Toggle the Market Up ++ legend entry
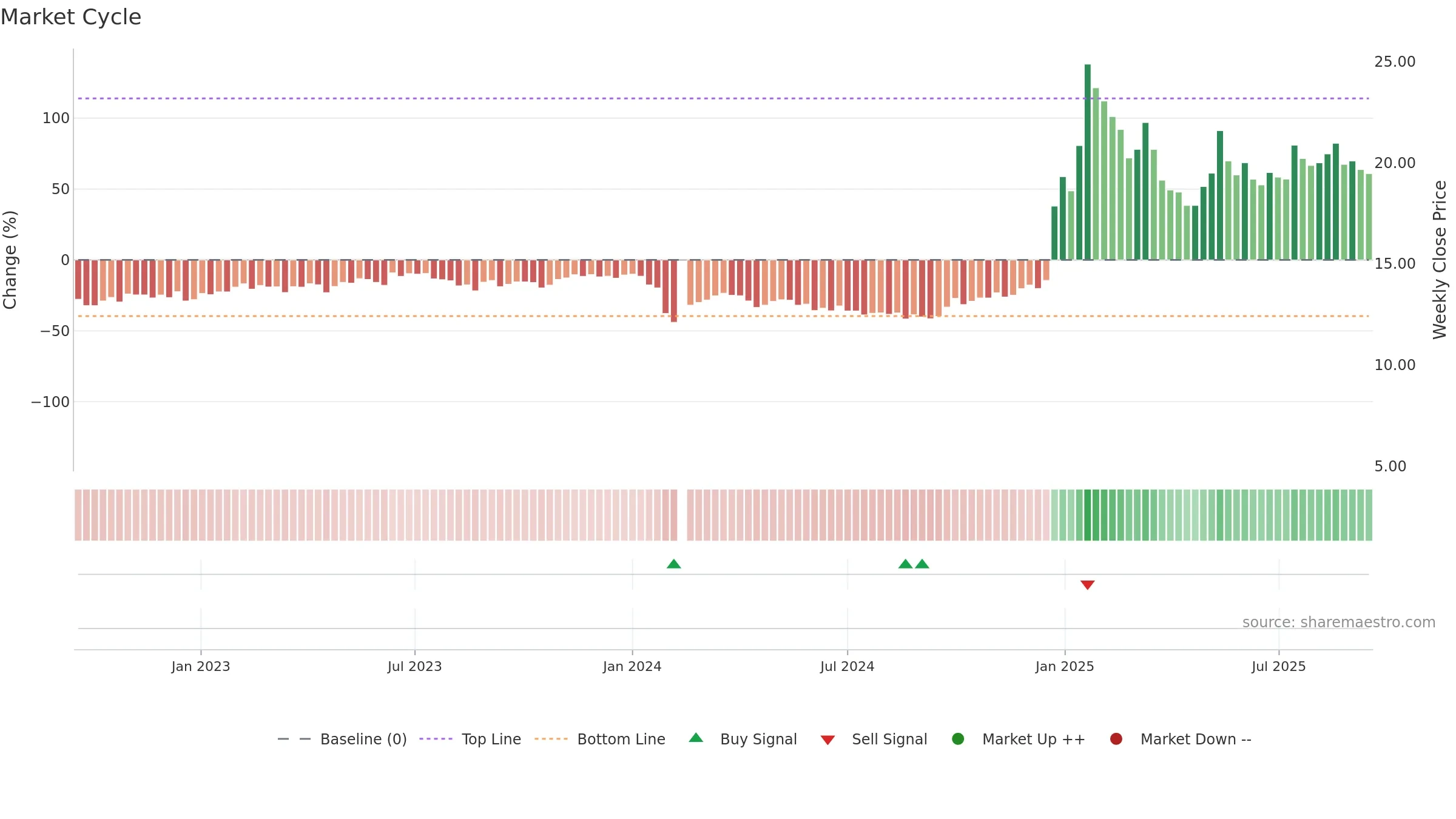 (x=1019, y=739)
